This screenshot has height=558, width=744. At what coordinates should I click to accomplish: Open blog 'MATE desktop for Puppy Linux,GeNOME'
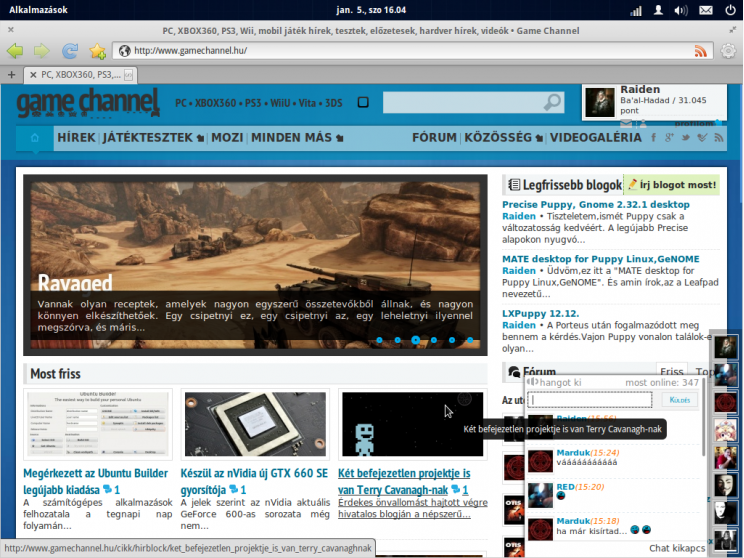click(x=601, y=259)
